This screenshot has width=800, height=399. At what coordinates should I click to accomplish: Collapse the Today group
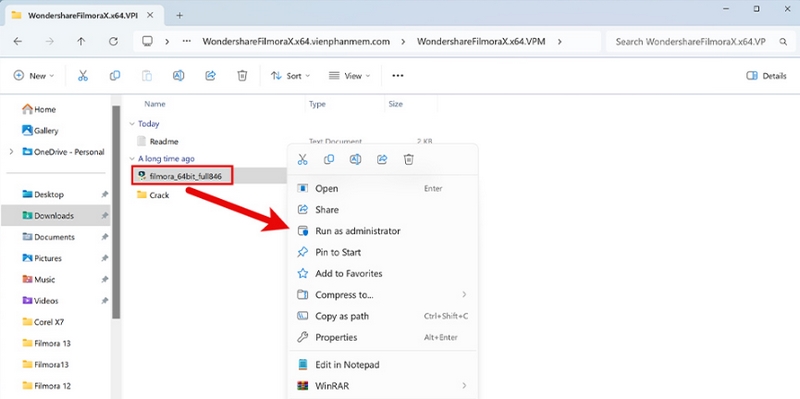(132, 124)
